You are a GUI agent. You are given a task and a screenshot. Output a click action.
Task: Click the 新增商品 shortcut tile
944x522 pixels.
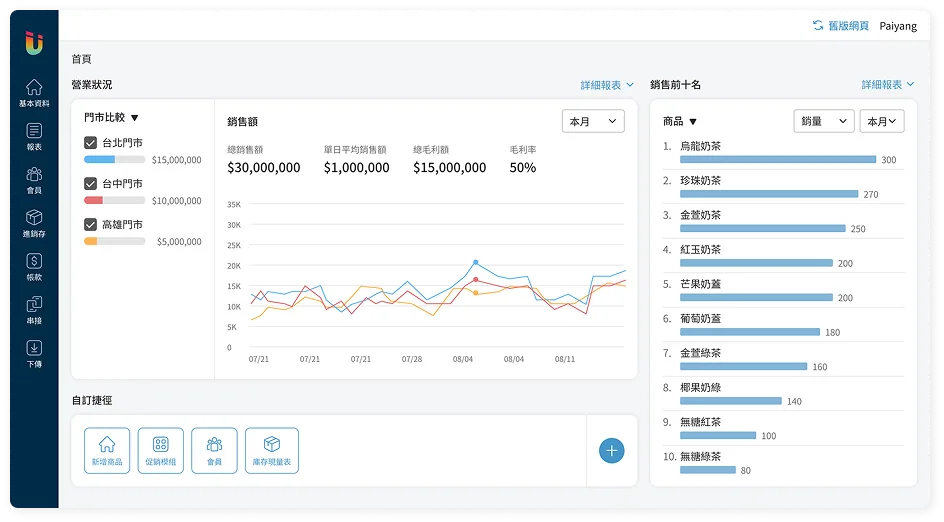coord(107,451)
